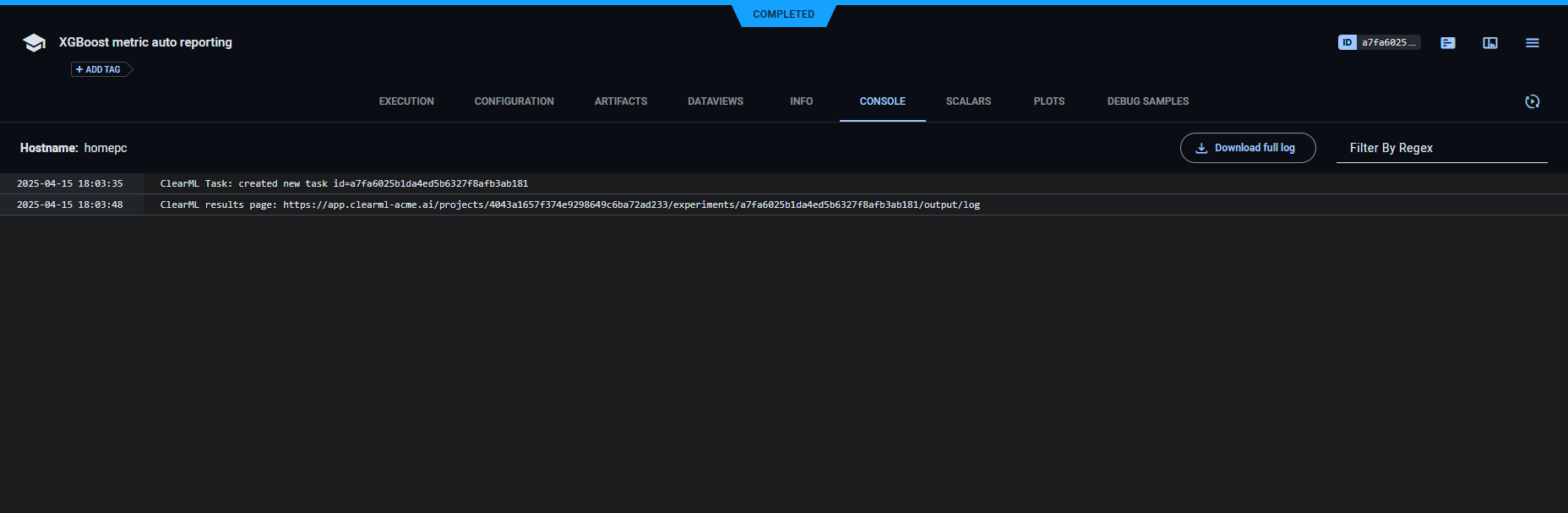Switch to the Execution tab
Viewport: 1568px width, 513px height.
pos(406,101)
